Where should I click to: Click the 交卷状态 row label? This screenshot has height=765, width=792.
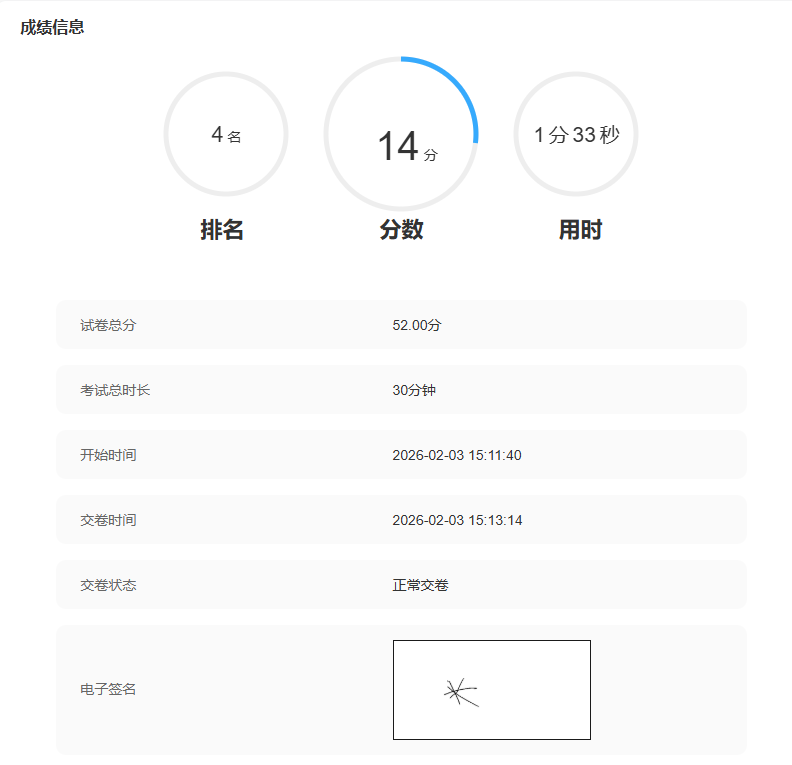coord(108,585)
